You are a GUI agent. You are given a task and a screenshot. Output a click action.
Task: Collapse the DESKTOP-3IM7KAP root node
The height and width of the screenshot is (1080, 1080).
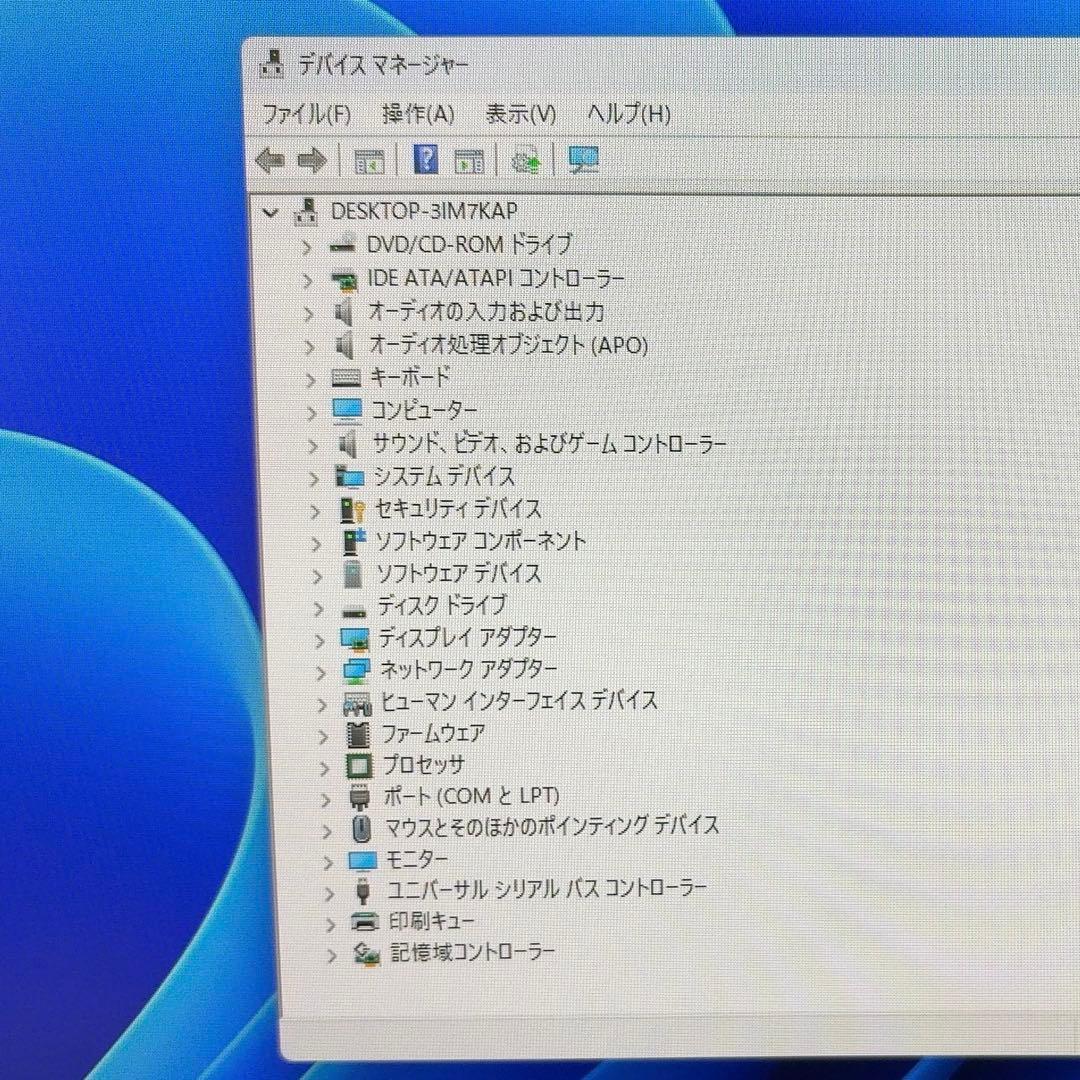[270, 212]
